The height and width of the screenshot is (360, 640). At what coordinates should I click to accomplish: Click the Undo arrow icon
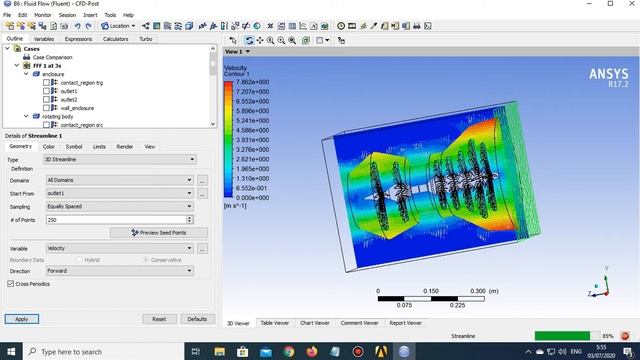[77, 26]
